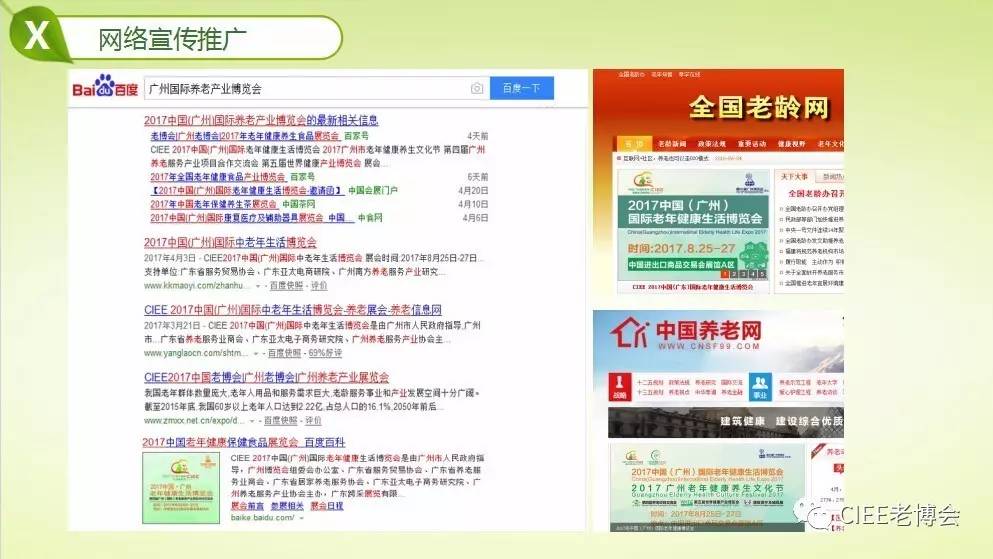993x559 pixels.
Task: Click www.yanglaocn.com/shtm... URL text
Action: pos(195,353)
